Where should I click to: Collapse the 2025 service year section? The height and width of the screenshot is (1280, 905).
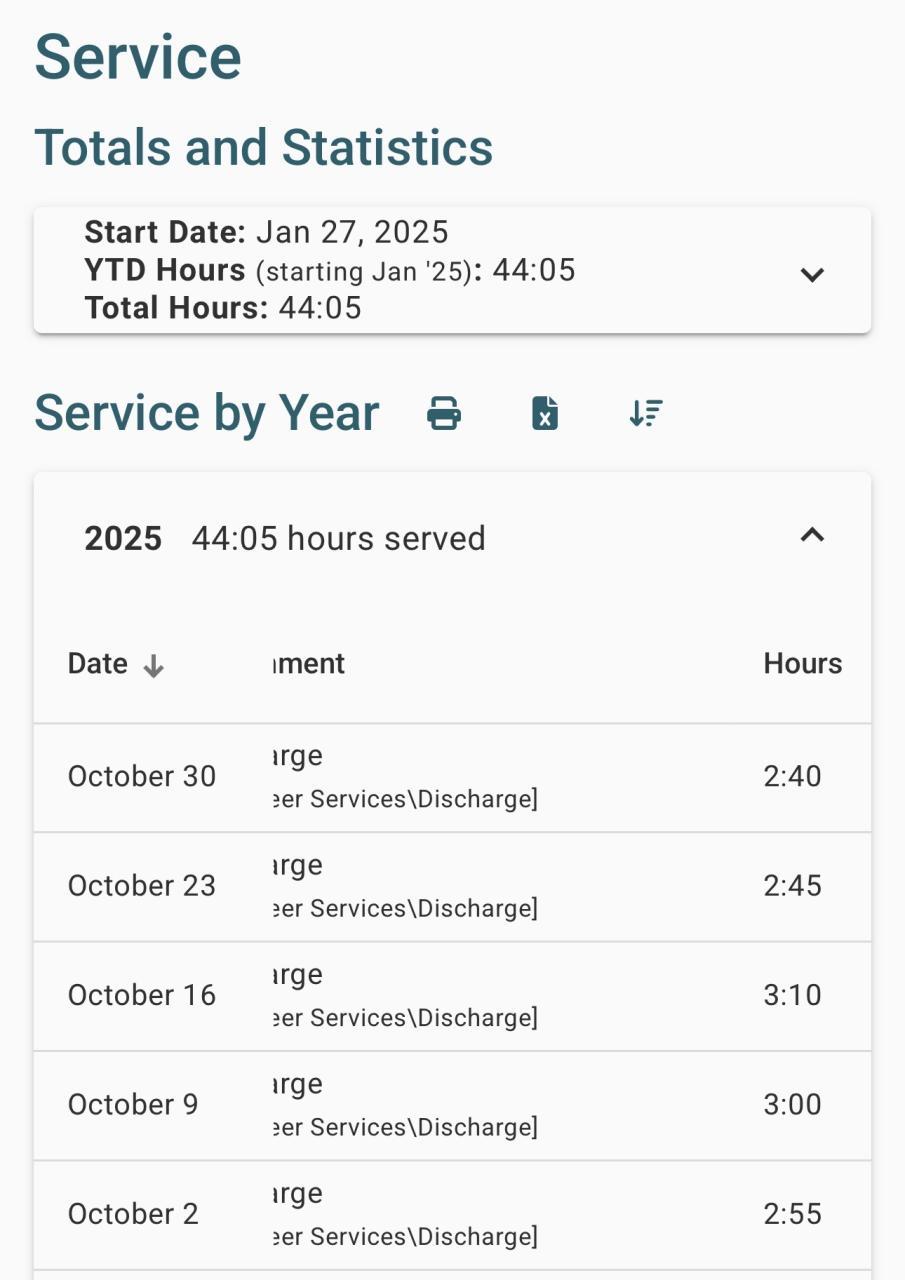[x=812, y=536]
